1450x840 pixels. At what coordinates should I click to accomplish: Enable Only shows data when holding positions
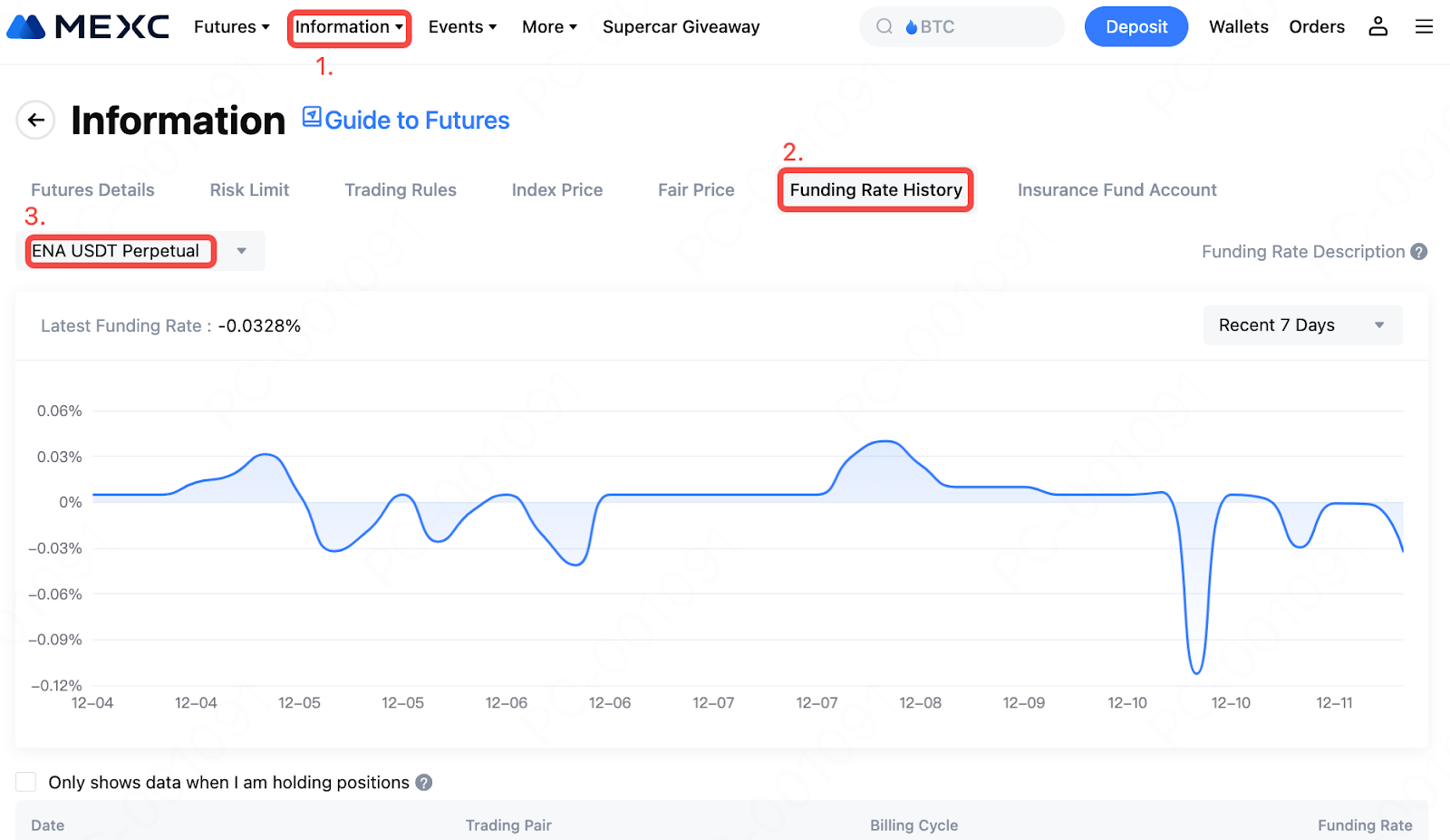(x=26, y=782)
